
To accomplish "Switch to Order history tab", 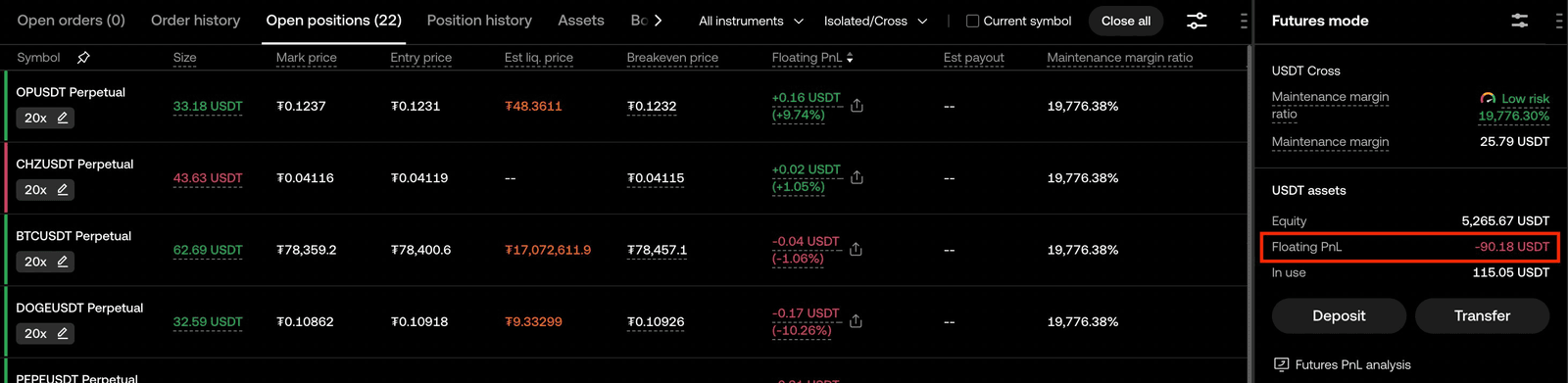I will tap(195, 21).
